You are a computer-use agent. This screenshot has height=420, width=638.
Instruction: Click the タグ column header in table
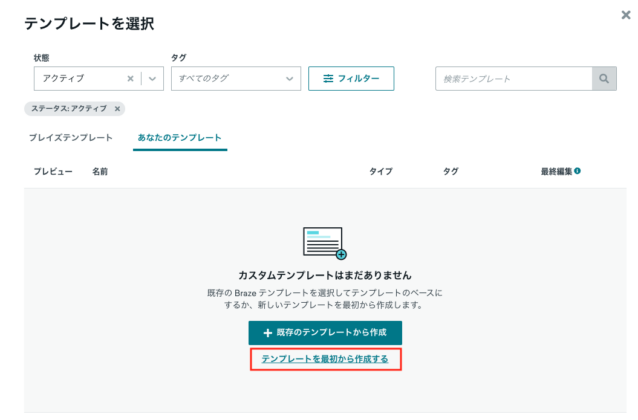click(450, 172)
